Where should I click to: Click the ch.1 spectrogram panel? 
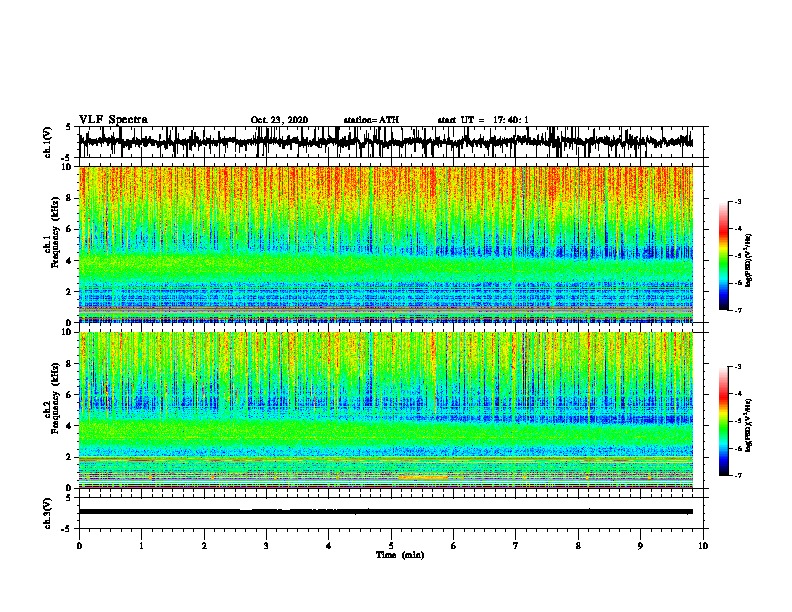(386, 244)
